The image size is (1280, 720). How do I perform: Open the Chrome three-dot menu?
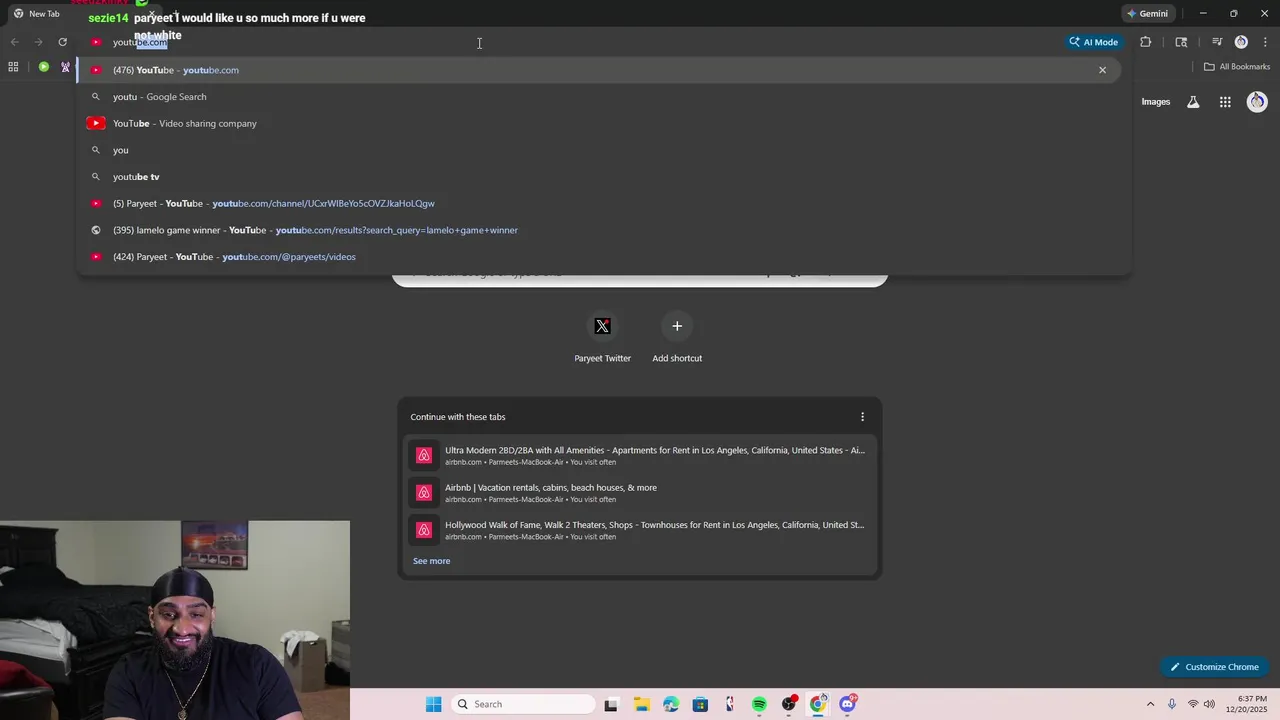(1266, 42)
